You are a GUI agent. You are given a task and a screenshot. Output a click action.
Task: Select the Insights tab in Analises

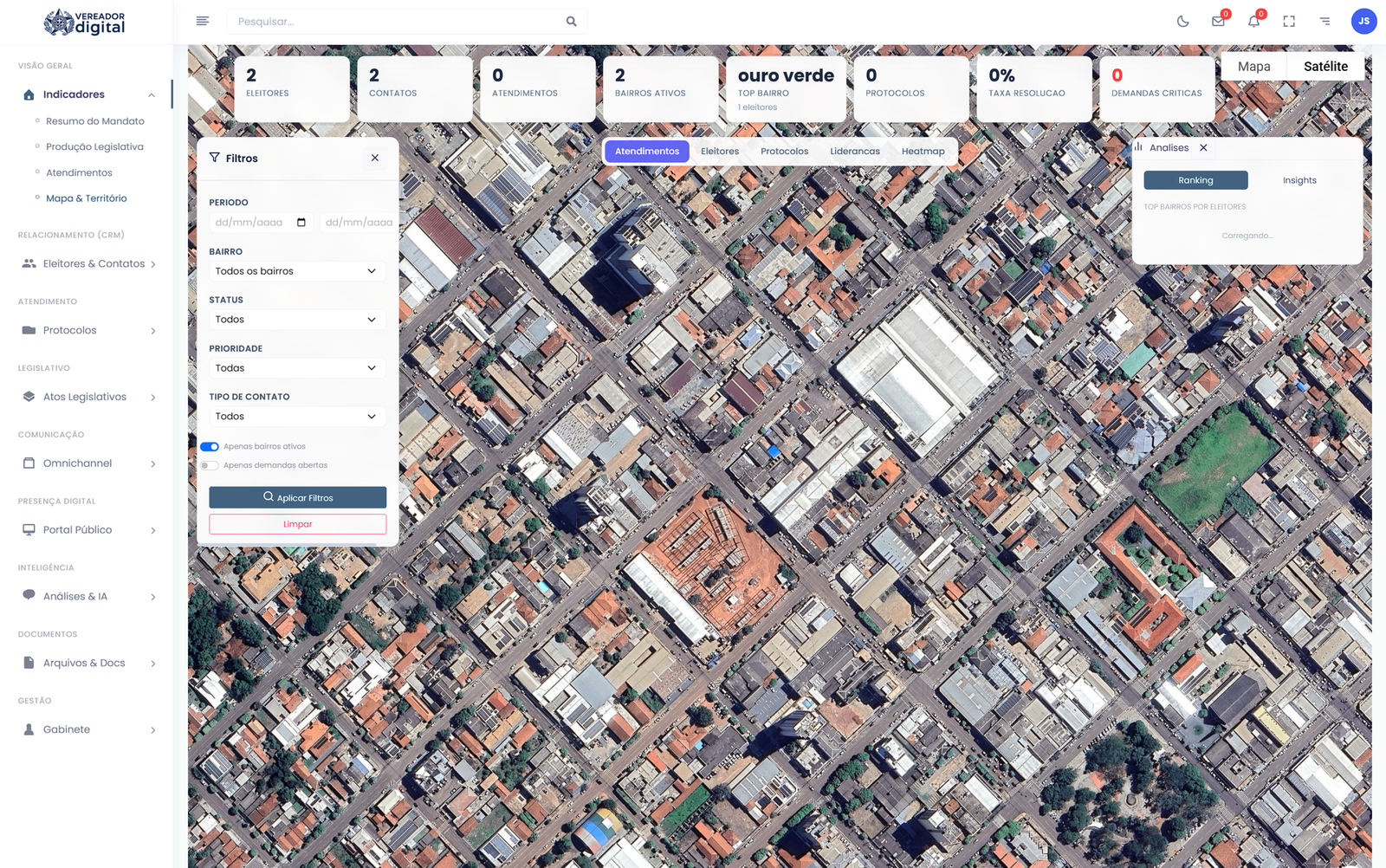tap(1299, 180)
